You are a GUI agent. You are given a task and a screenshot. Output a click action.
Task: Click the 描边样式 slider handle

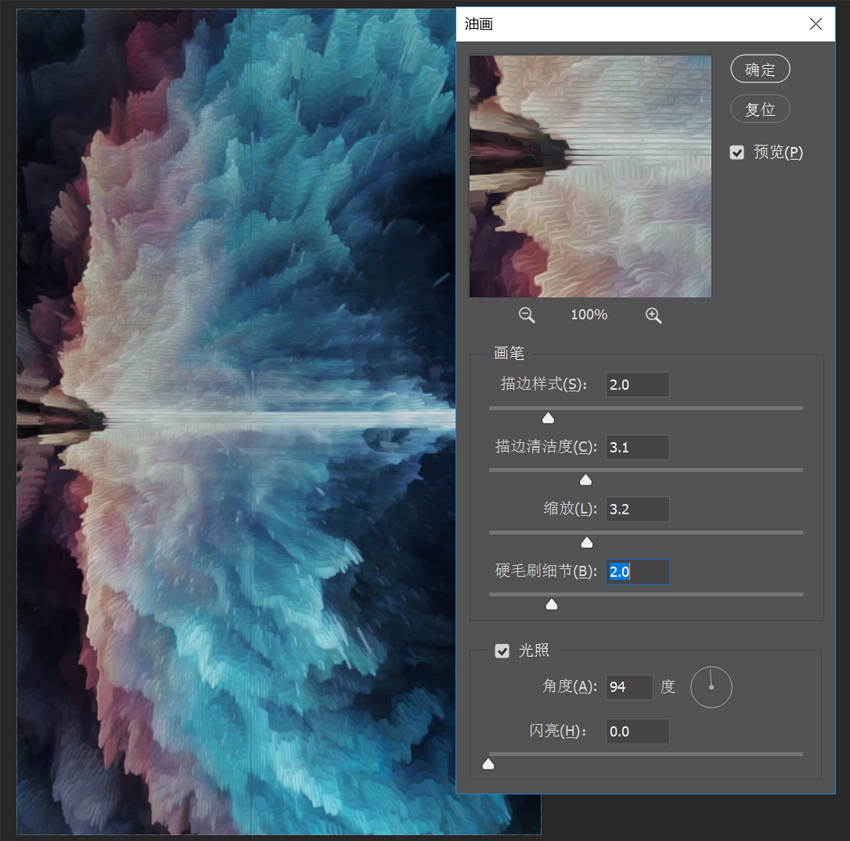(548, 418)
